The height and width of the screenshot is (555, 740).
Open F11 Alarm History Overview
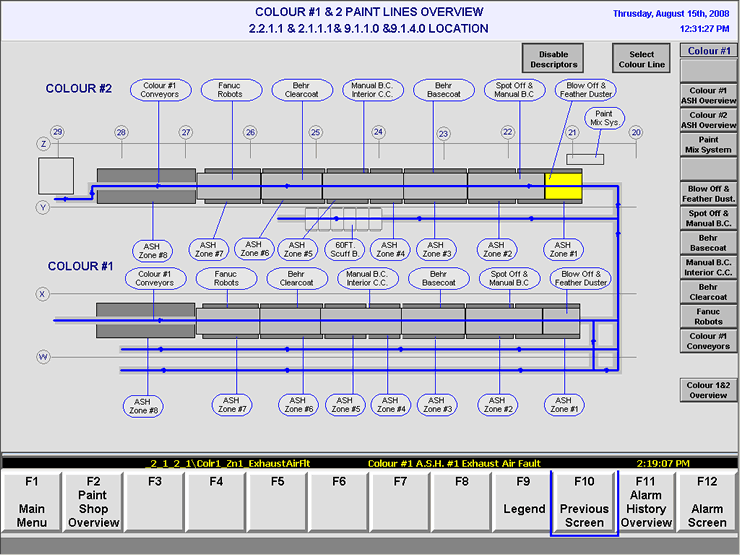point(646,501)
